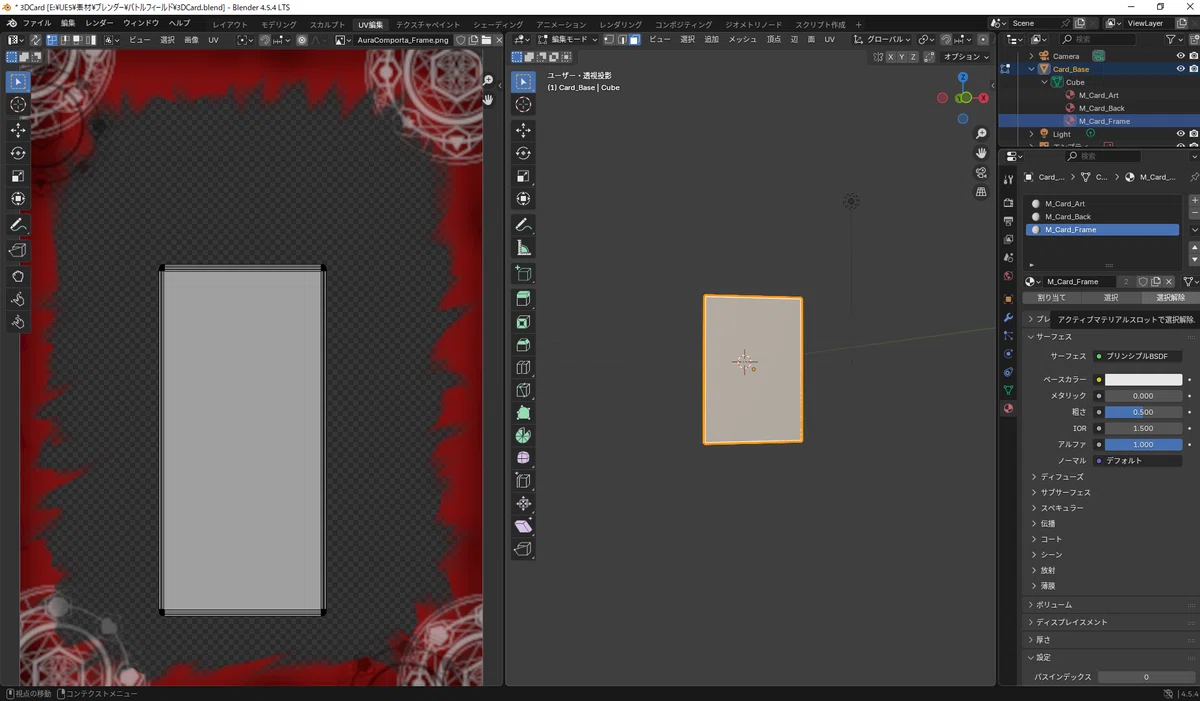Select the Knife tool

(x=523, y=391)
